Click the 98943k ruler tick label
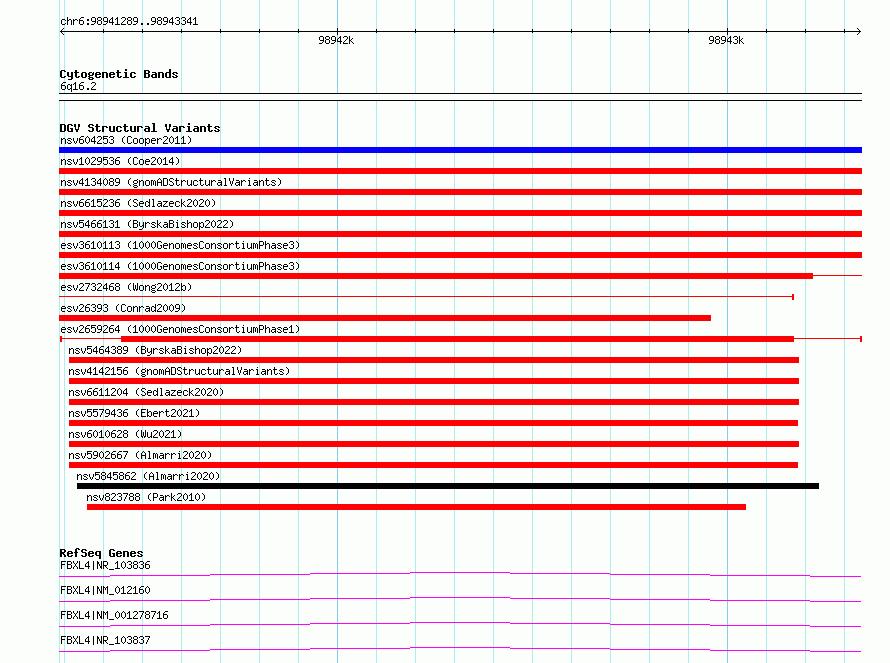The height and width of the screenshot is (663, 890). (726, 40)
